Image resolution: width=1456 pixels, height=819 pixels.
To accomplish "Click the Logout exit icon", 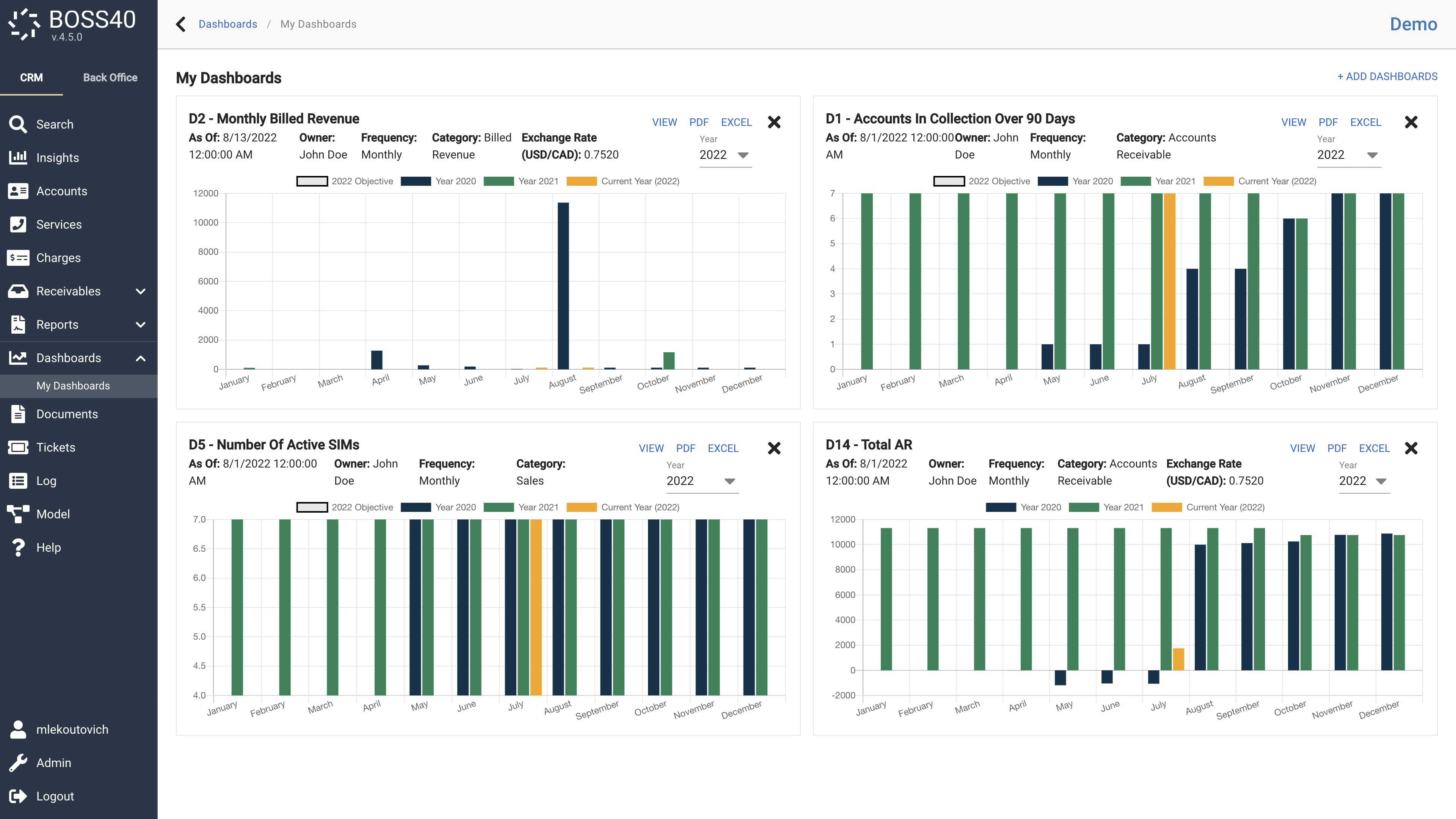I will pyautogui.click(x=18, y=796).
